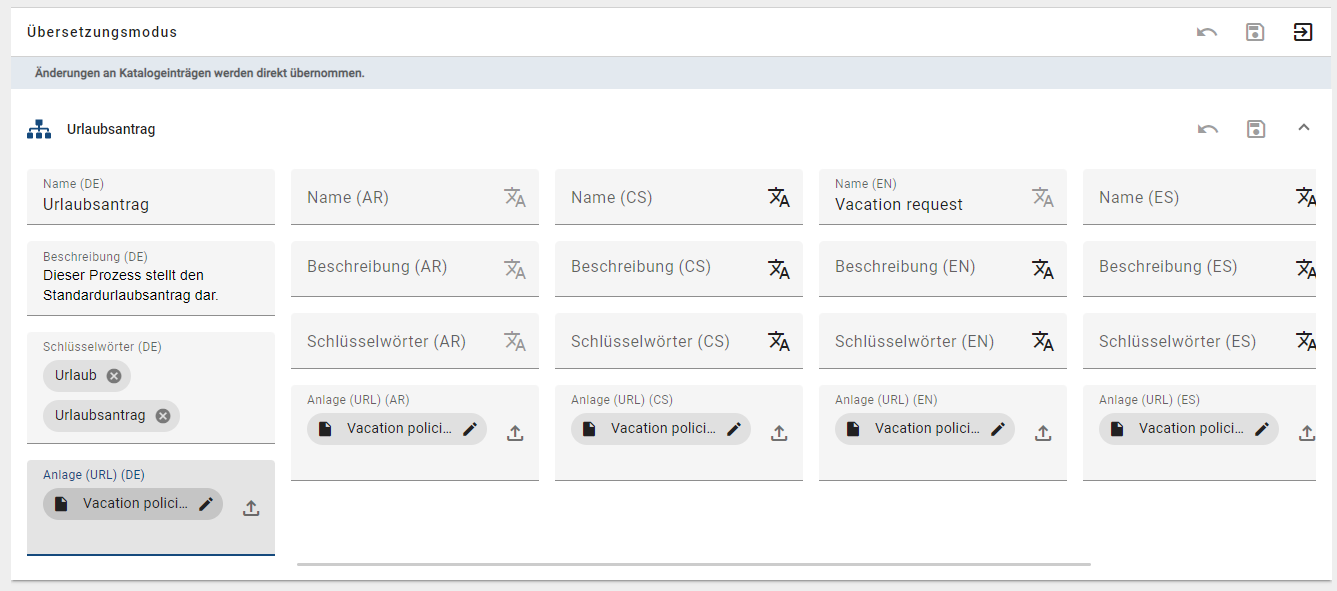Undo changes using the top toolbar icon

[1206, 32]
